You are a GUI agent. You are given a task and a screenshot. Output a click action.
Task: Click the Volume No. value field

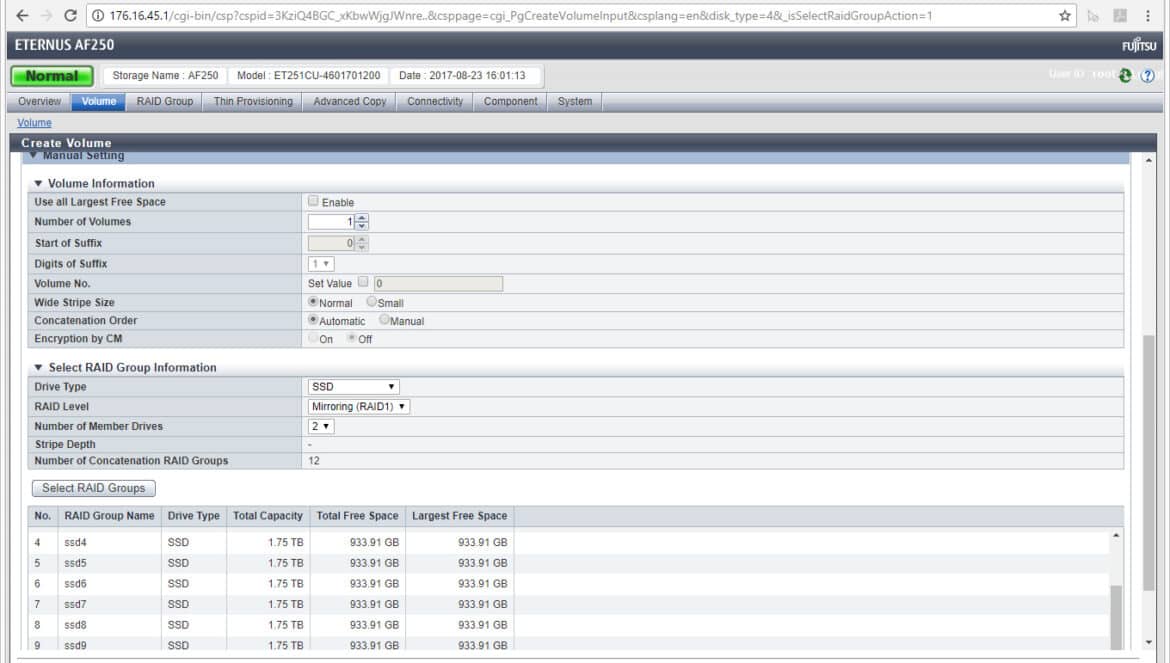pyautogui.click(x=438, y=283)
